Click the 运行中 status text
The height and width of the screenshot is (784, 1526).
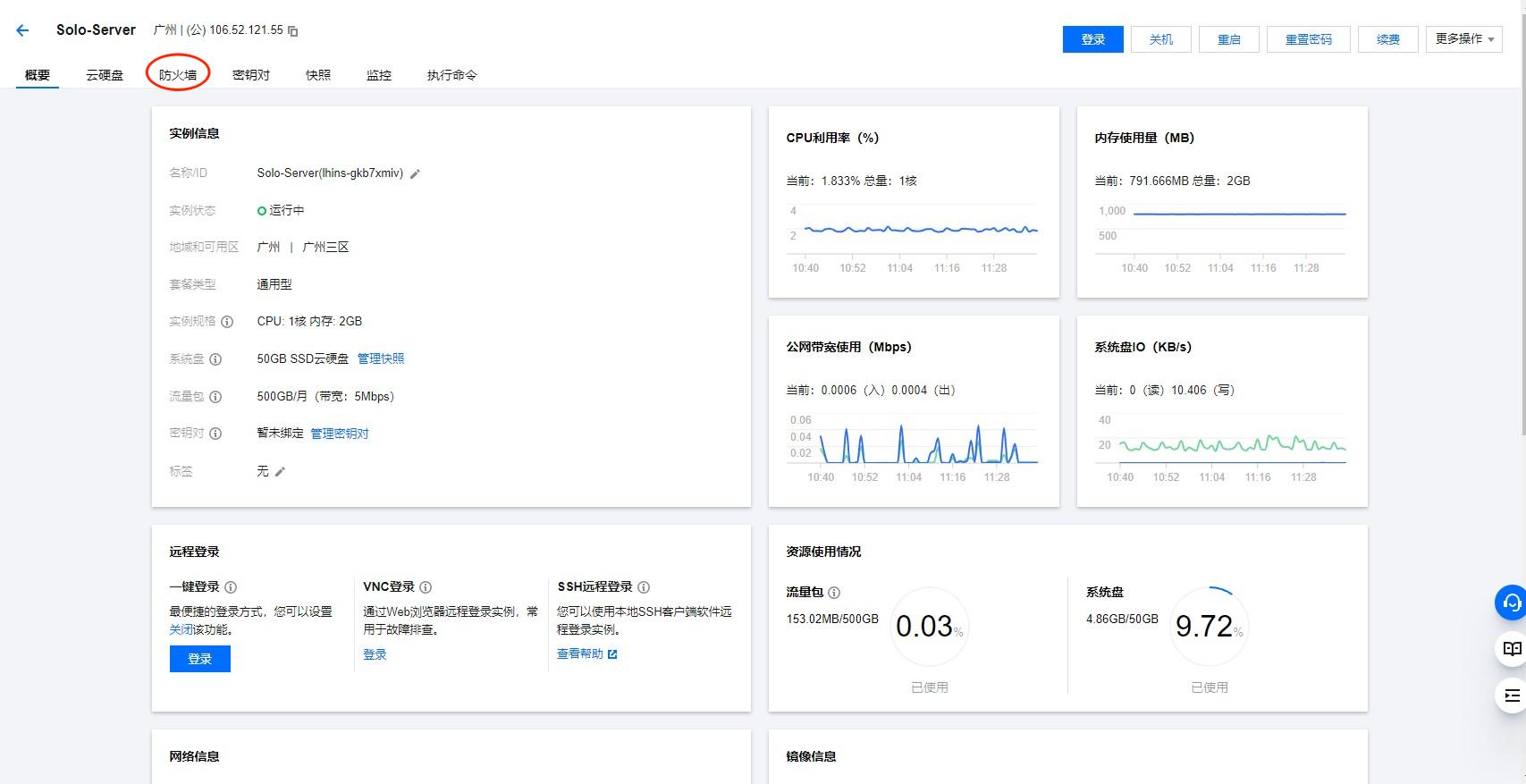[286, 211]
